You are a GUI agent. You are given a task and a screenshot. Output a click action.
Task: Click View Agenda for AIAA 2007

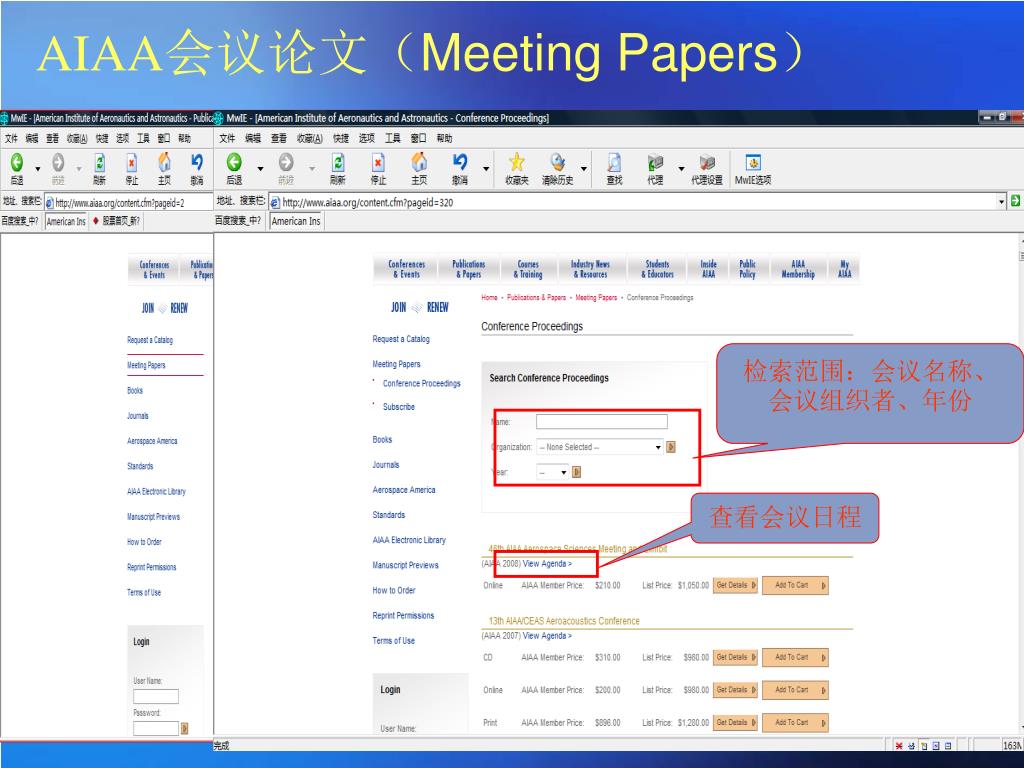pos(547,635)
